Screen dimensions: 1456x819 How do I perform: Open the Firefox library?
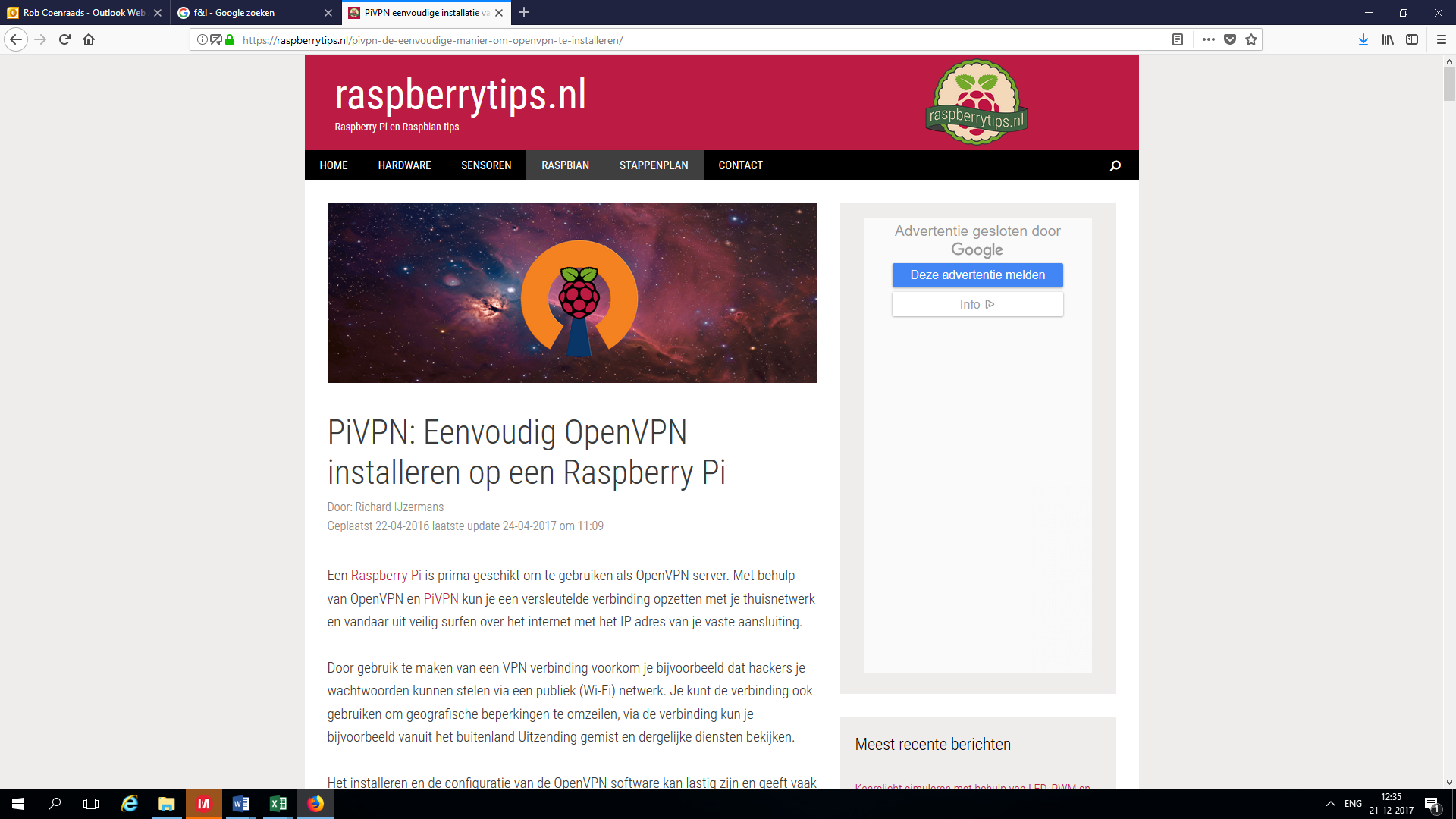1388,39
